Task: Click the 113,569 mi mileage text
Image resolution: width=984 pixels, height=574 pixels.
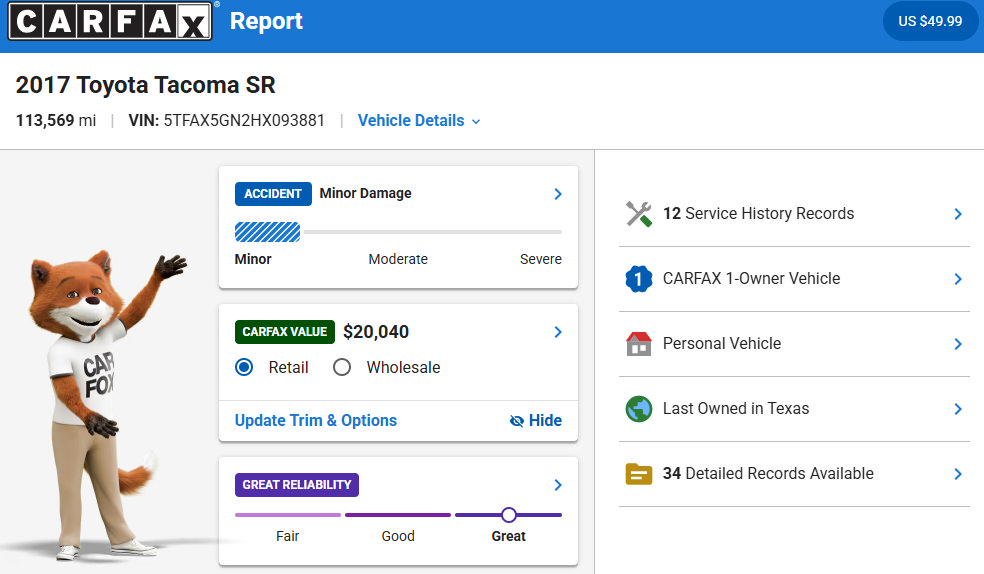Action: pos(56,120)
